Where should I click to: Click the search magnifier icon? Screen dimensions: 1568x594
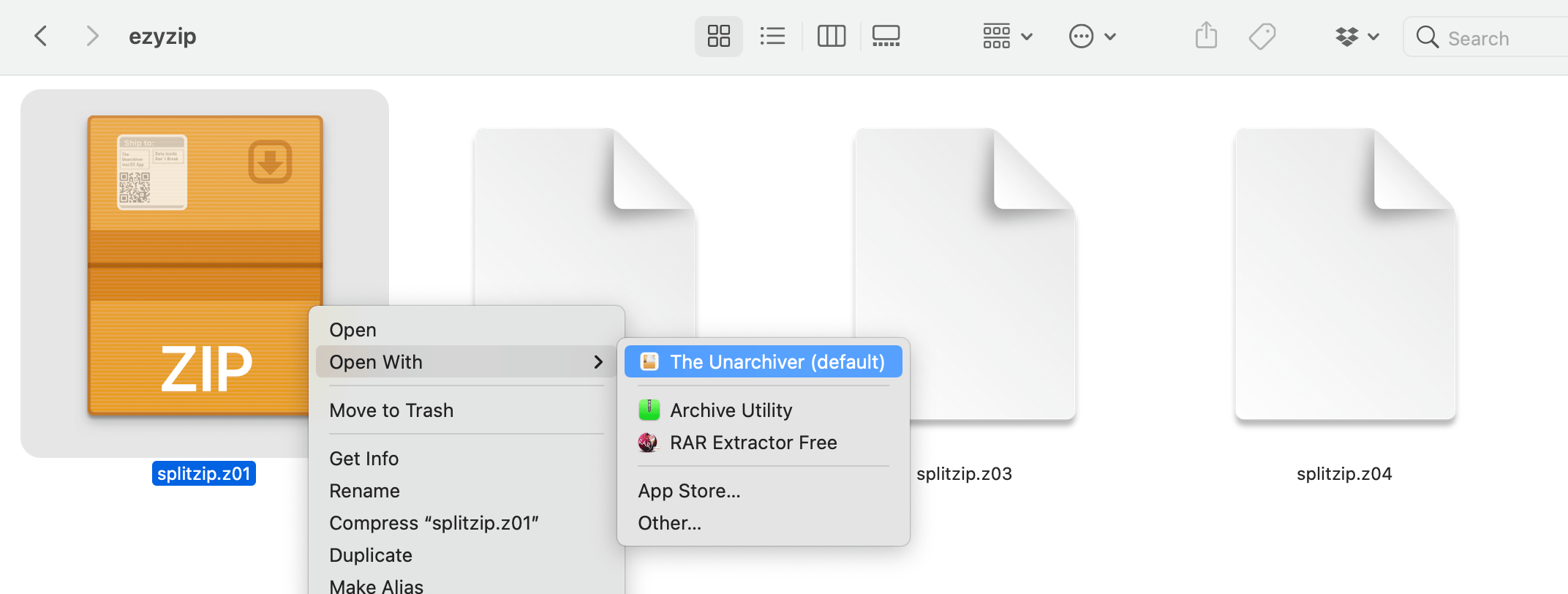pos(1427,37)
